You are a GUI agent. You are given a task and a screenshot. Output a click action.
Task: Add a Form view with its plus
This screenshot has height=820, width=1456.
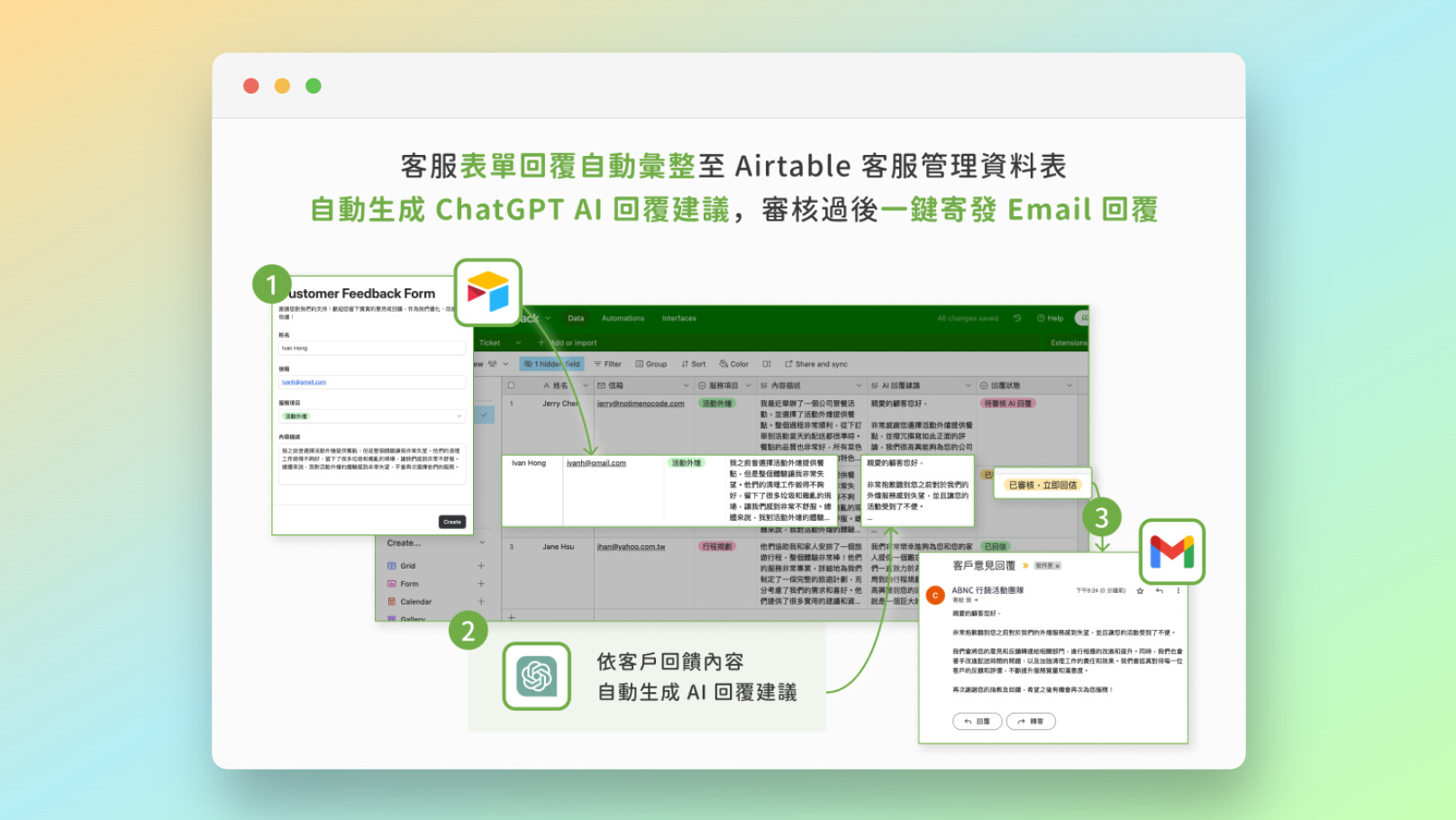[481, 584]
